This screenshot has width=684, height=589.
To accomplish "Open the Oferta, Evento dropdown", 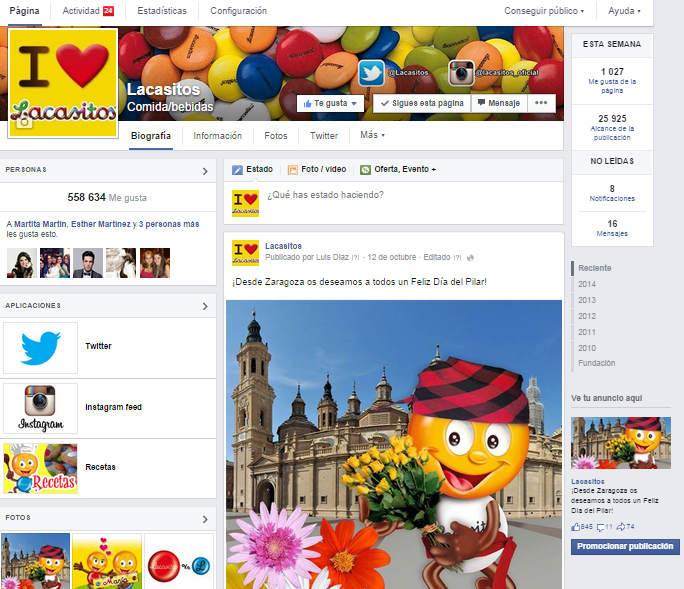I will pyautogui.click(x=405, y=169).
